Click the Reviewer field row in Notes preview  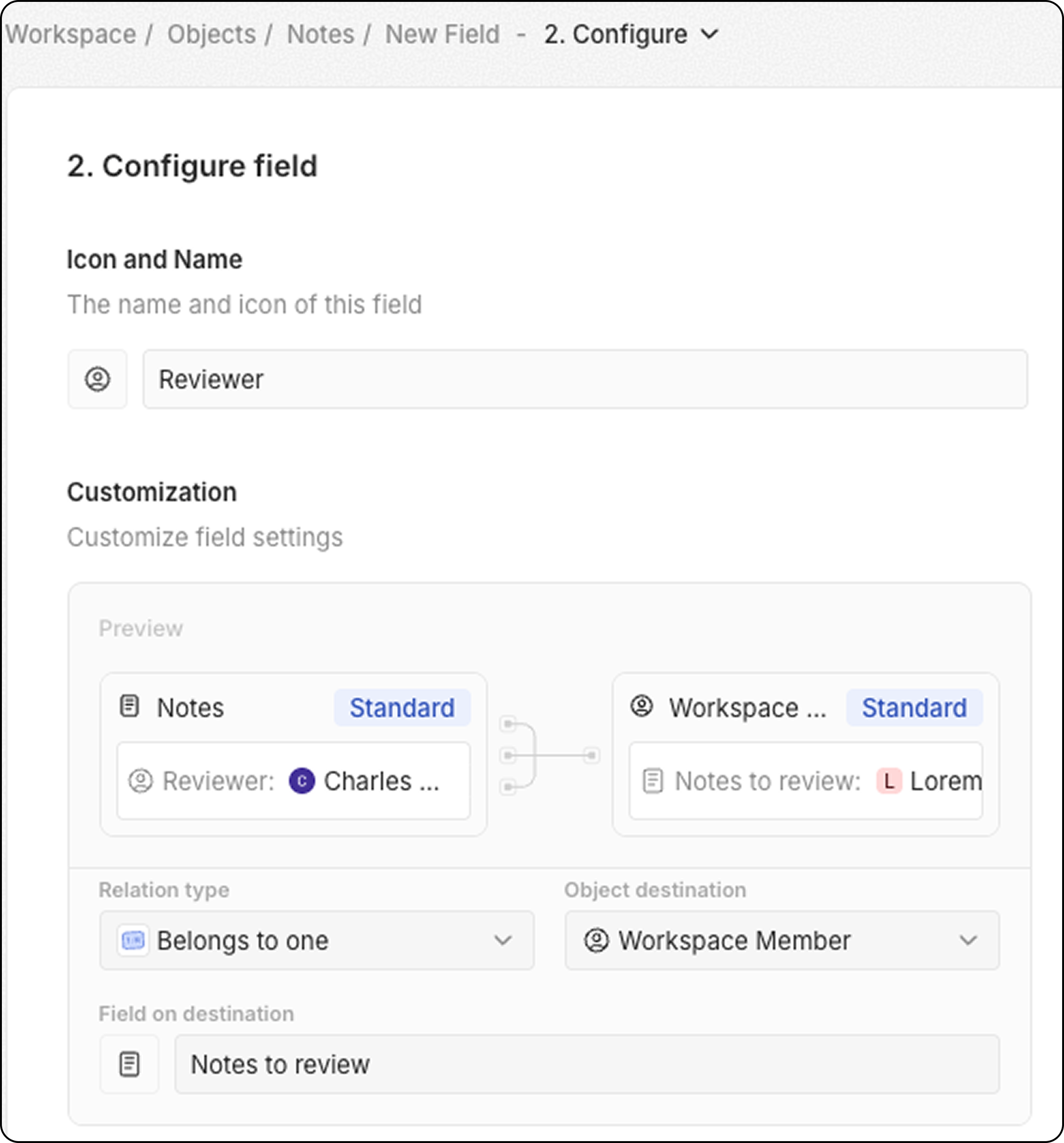click(x=294, y=781)
